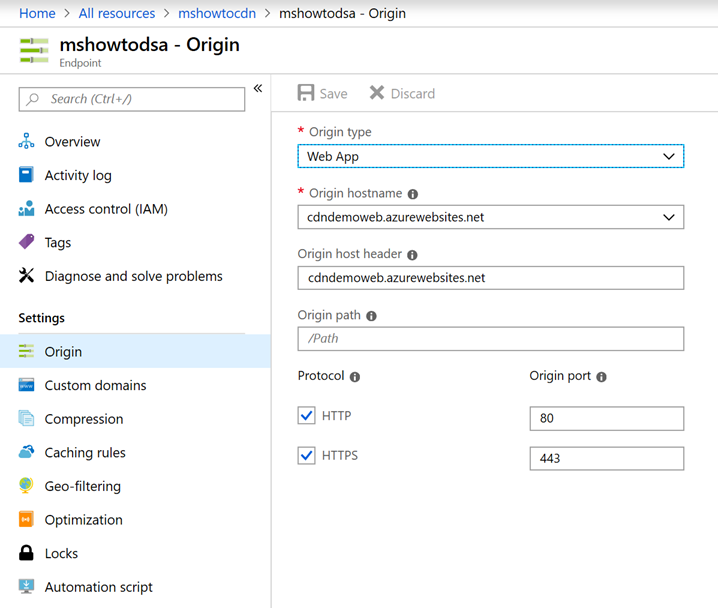Uncheck the HTTP protocol checkbox
The height and width of the screenshot is (608, 718).
tap(306, 416)
